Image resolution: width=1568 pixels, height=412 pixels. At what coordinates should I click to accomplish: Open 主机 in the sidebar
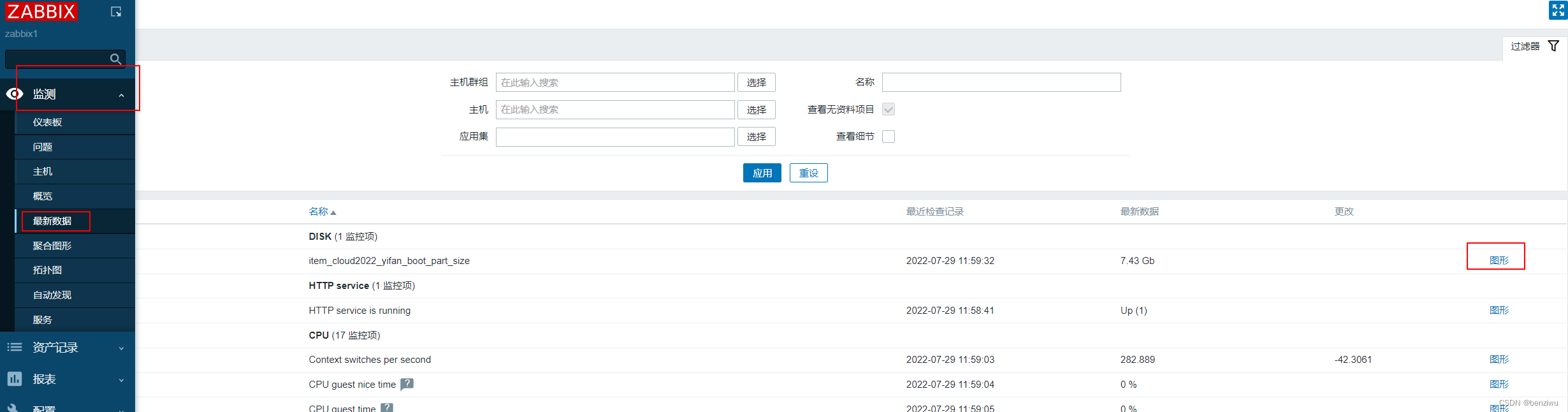pos(75,172)
